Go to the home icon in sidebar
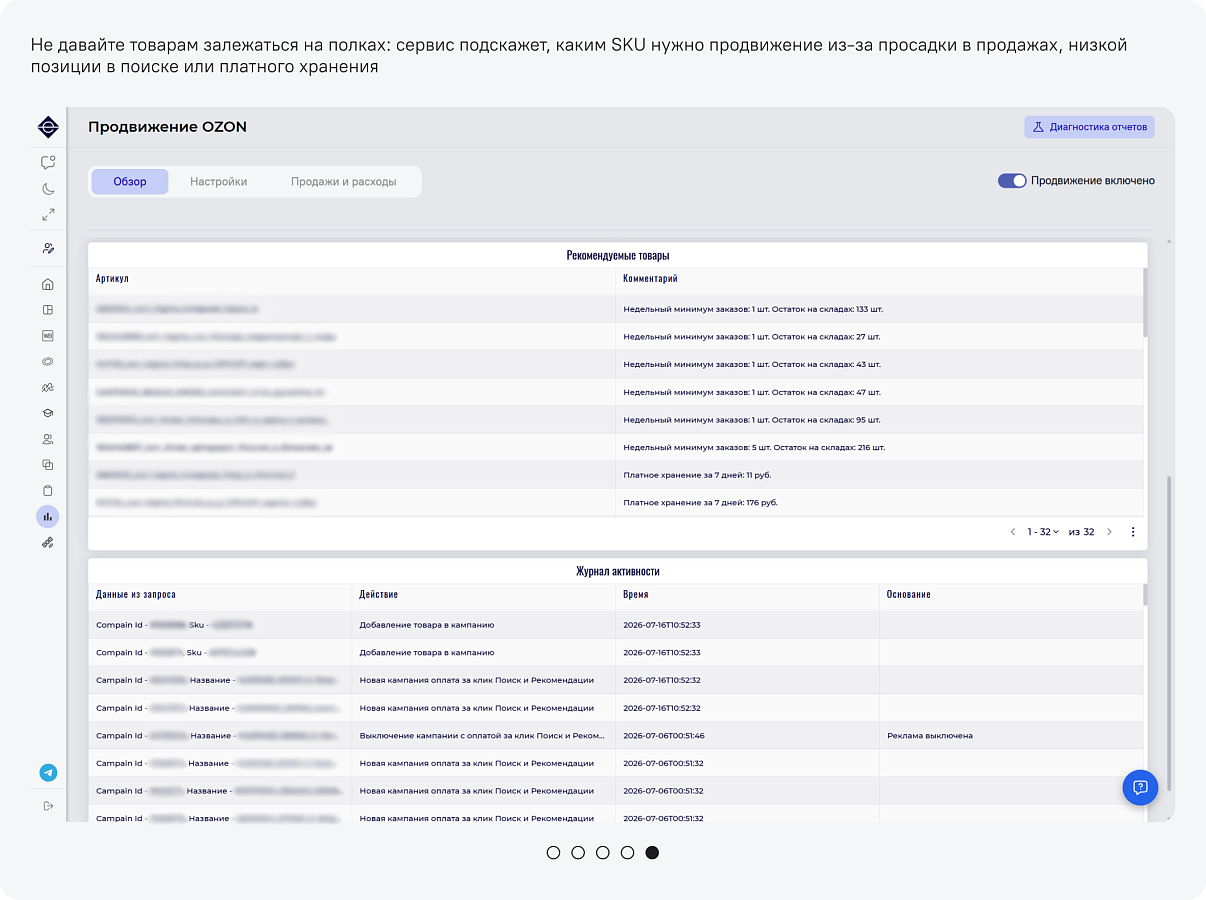 (48, 284)
